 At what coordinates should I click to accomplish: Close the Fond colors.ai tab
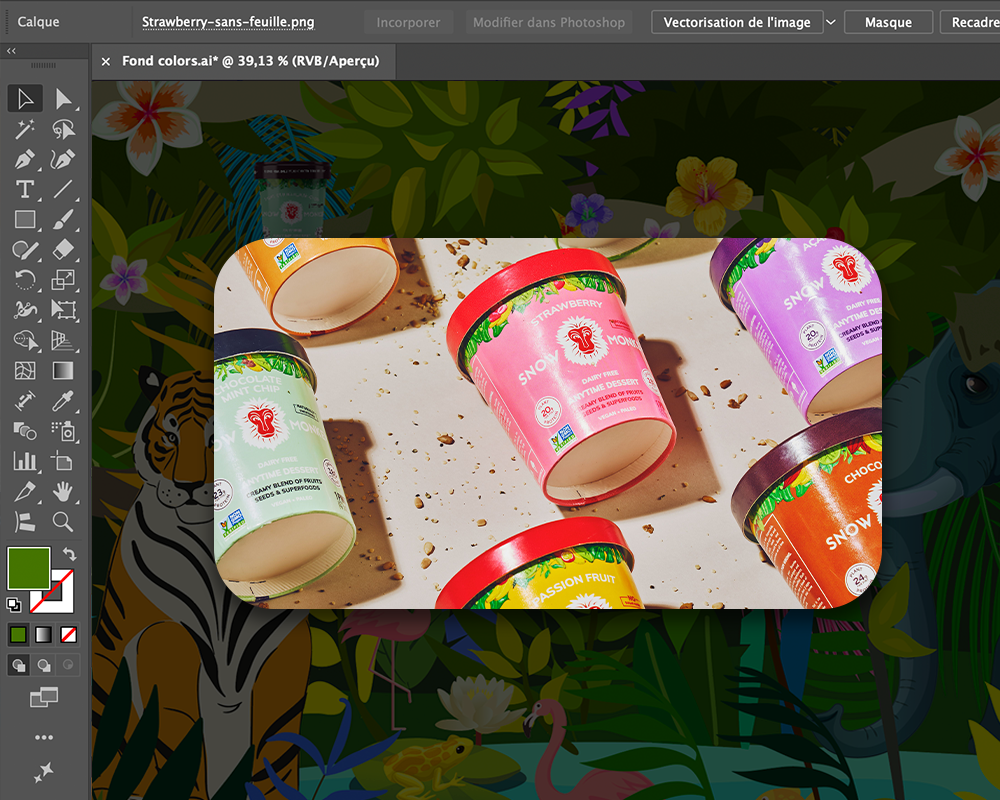(x=106, y=61)
